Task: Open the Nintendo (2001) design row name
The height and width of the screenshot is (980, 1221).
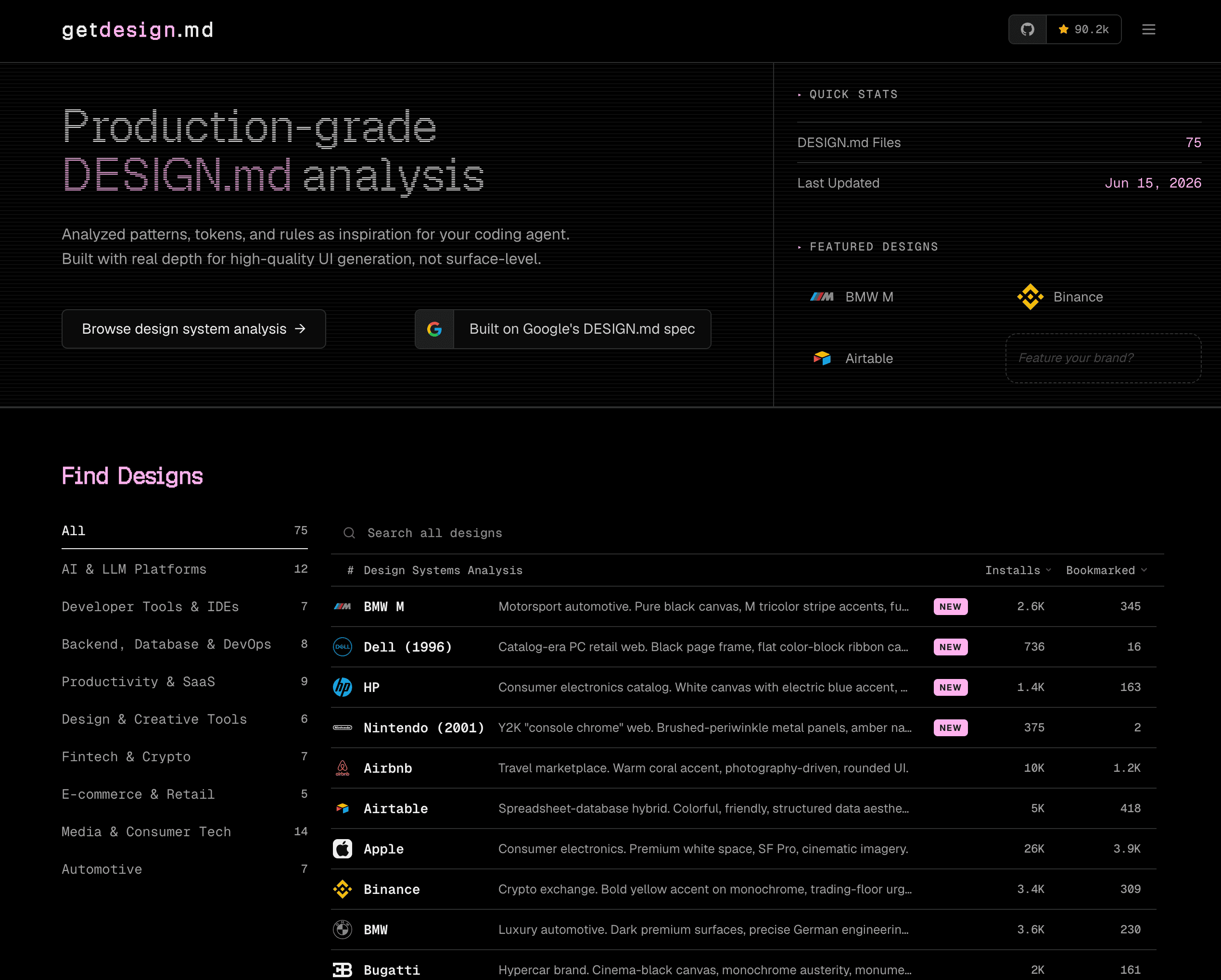Action: [x=424, y=728]
